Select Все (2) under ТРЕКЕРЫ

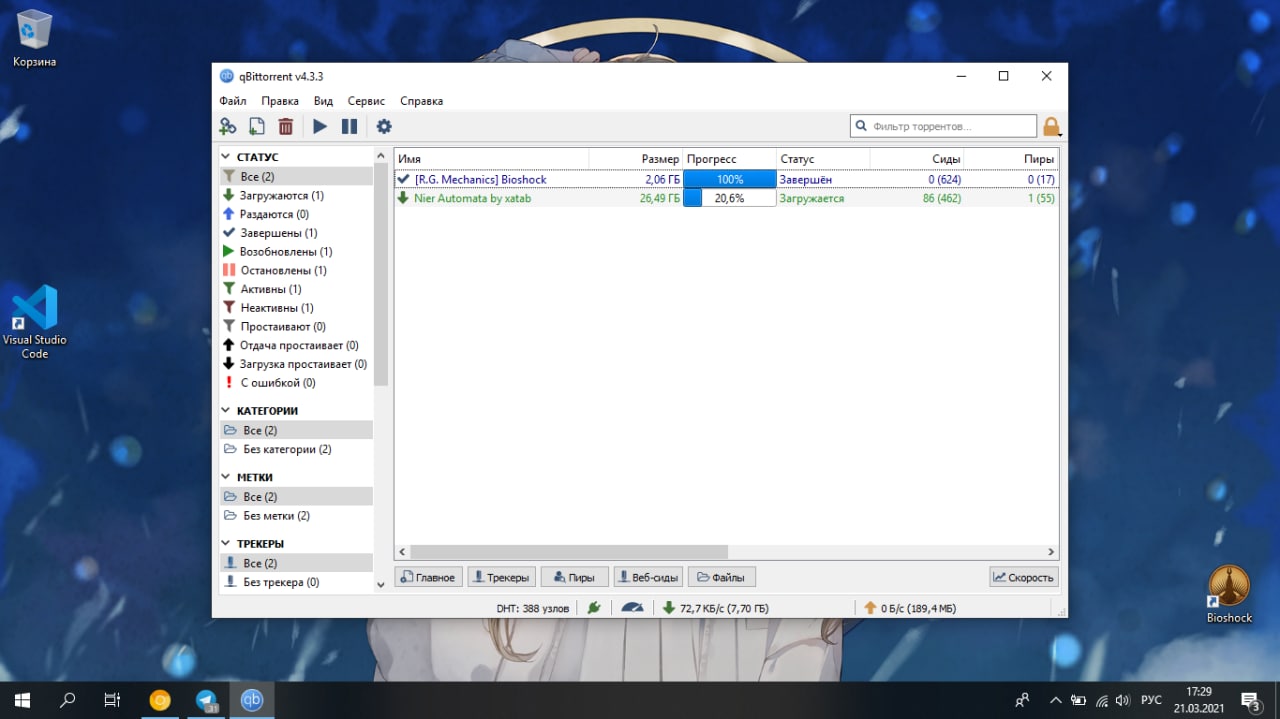click(x=296, y=563)
